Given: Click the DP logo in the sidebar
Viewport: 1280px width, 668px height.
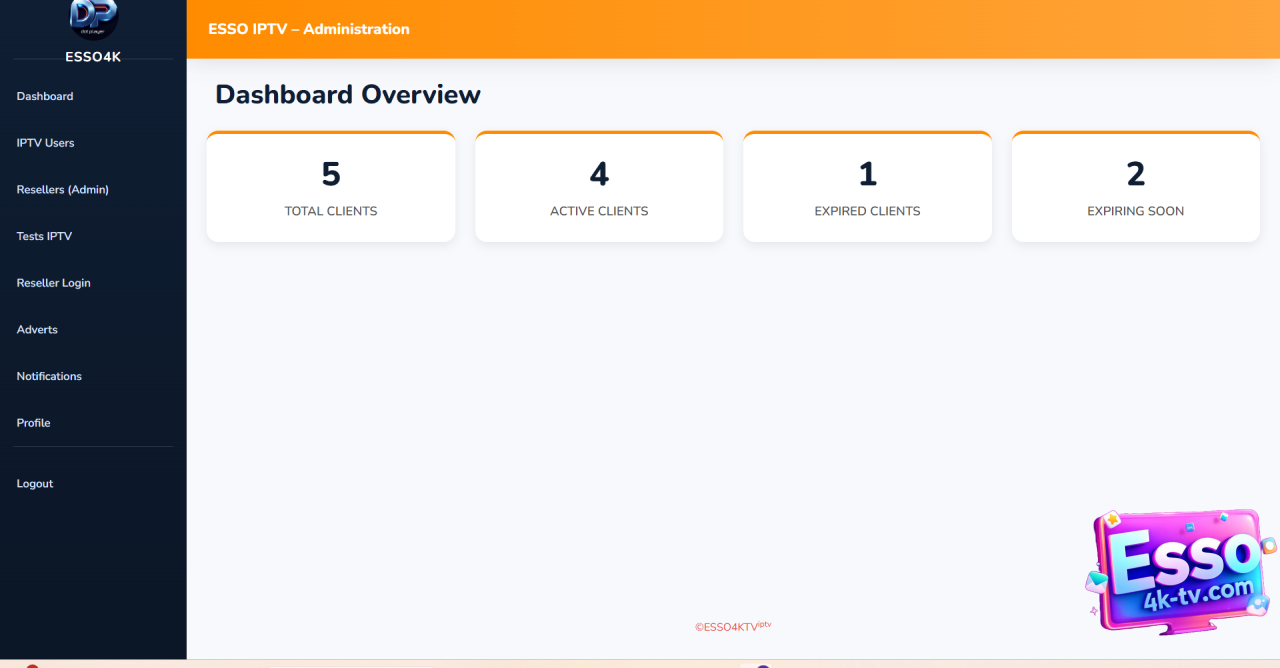Looking at the screenshot, I should pos(93,18).
